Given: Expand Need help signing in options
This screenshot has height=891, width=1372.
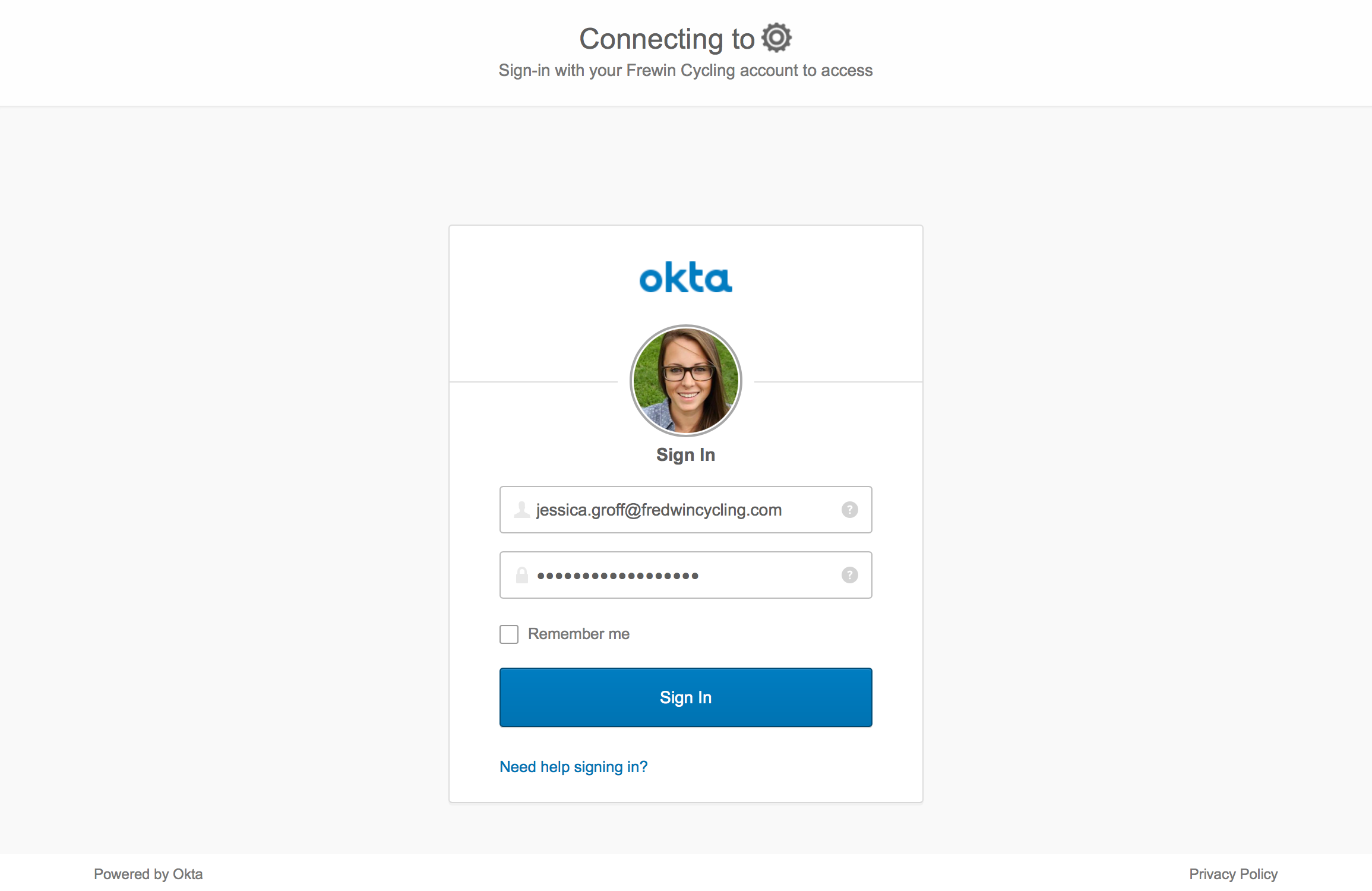Looking at the screenshot, I should (573, 766).
